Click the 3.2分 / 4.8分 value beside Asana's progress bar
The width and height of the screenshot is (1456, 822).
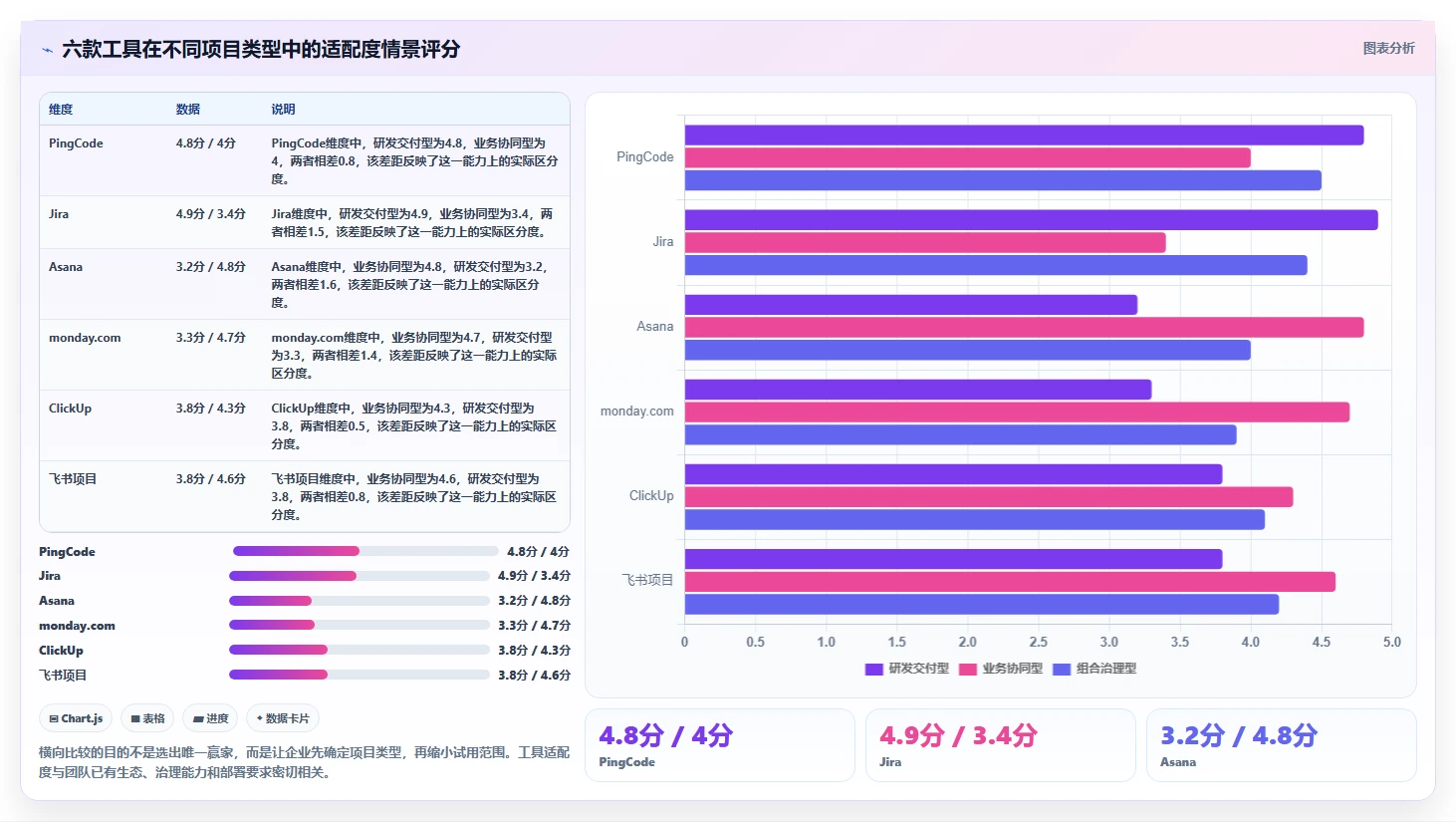(x=535, y=601)
